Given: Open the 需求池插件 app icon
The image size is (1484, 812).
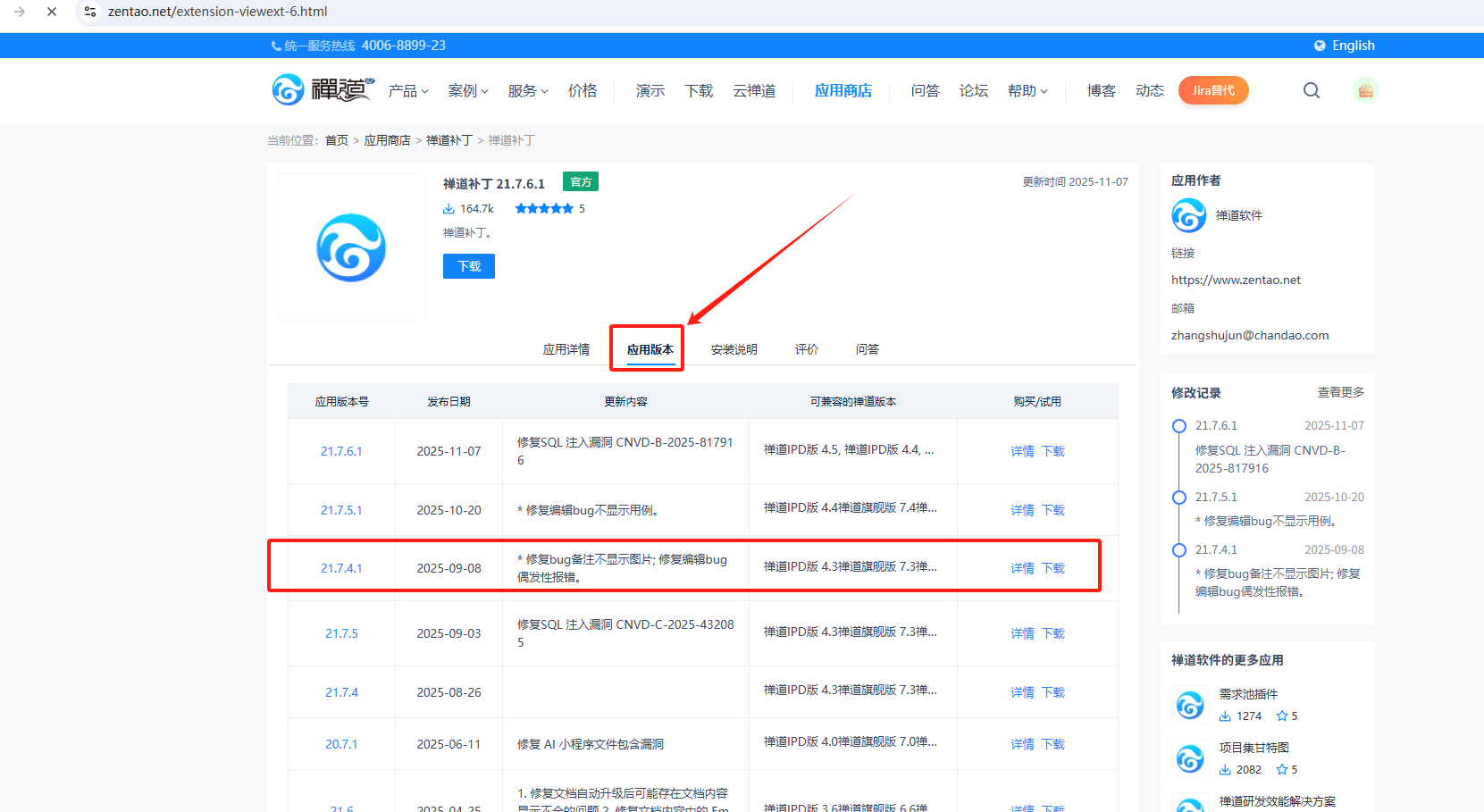Looking at the screenshot, I should (x=1189, y=705).
